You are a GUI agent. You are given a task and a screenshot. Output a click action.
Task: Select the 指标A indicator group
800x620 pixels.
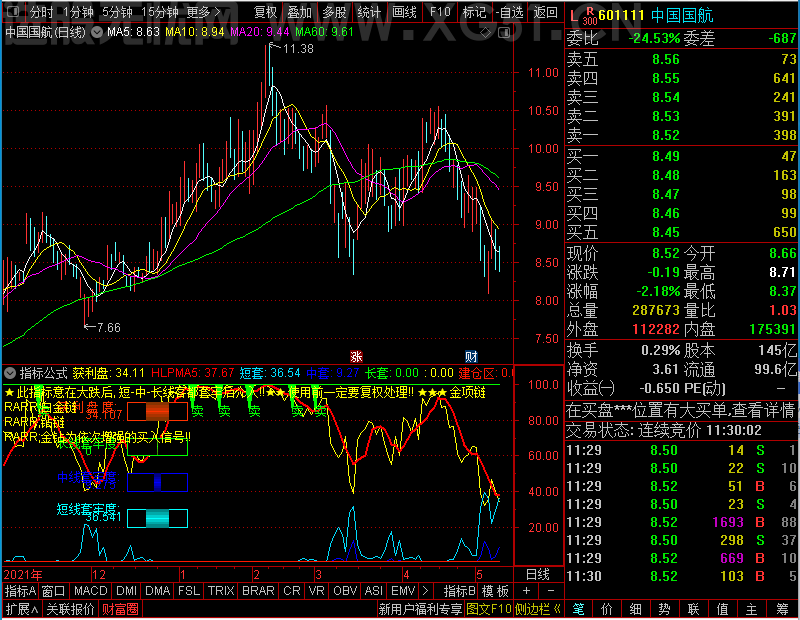pyautogui.click(x=20, y=591)
